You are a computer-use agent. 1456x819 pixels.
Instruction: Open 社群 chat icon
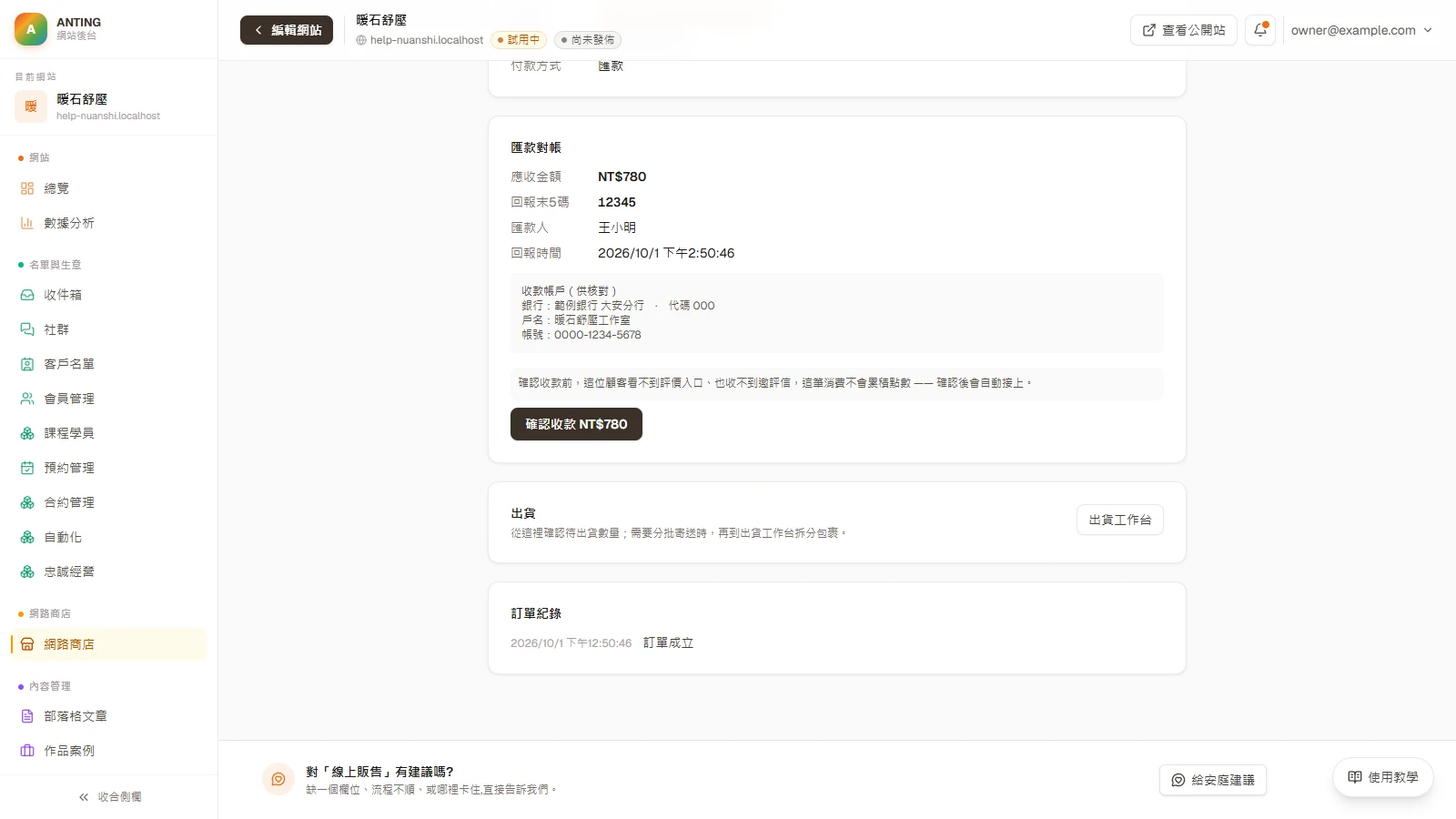point(27,329)
